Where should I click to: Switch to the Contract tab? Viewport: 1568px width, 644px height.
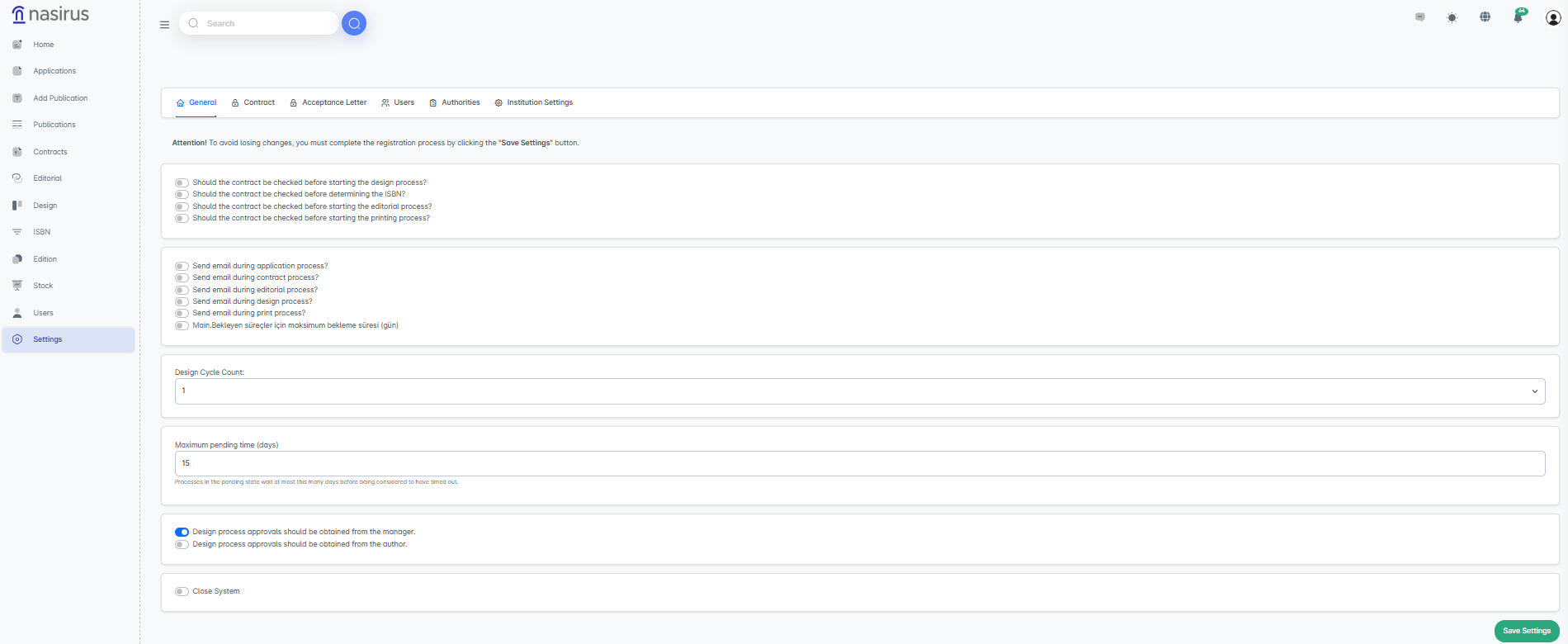point(253,103)
